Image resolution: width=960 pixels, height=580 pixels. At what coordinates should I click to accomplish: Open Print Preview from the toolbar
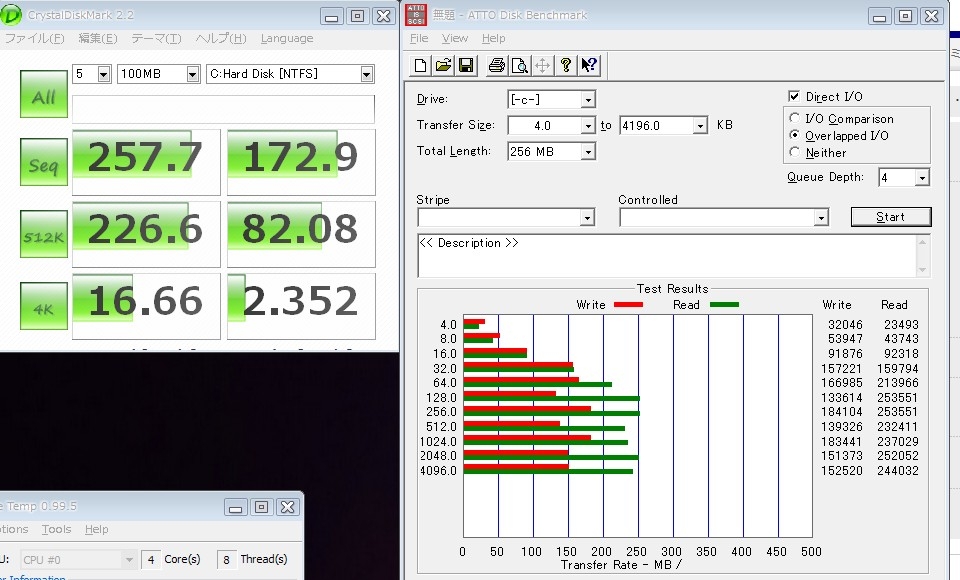(x=520, y=66)
